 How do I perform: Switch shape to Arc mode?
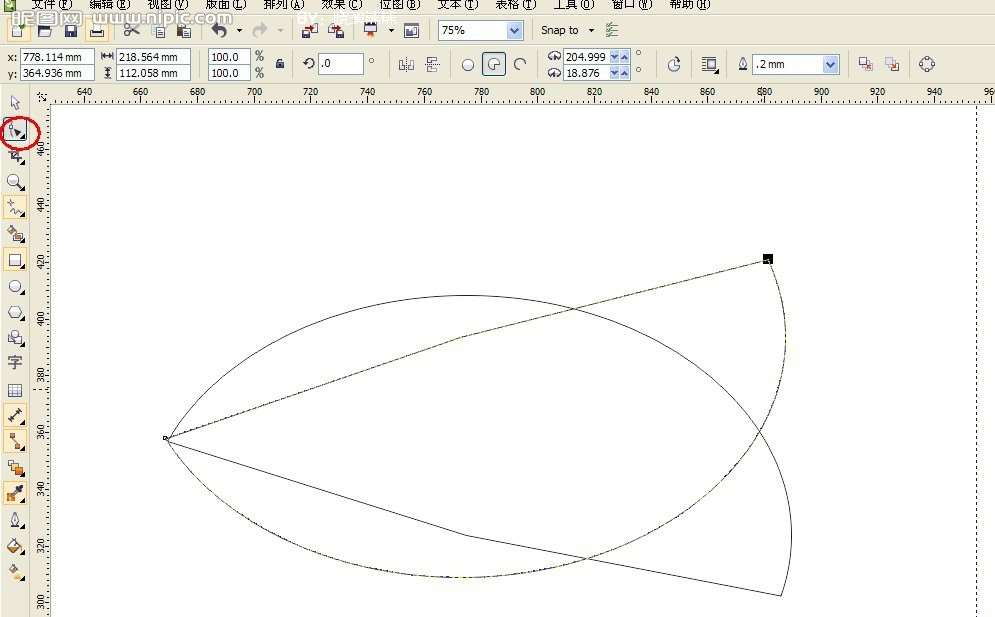coord(520,65)
